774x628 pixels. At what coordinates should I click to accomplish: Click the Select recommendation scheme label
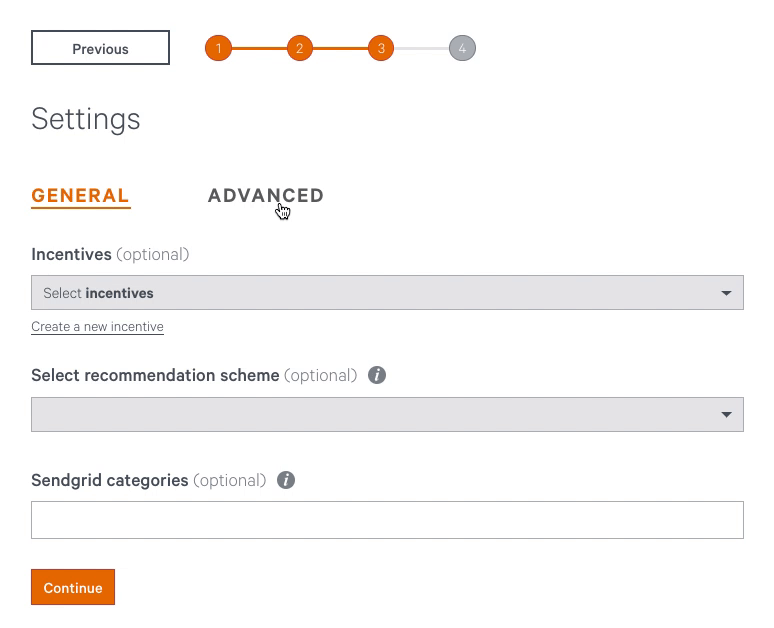[x=155, y=375]
